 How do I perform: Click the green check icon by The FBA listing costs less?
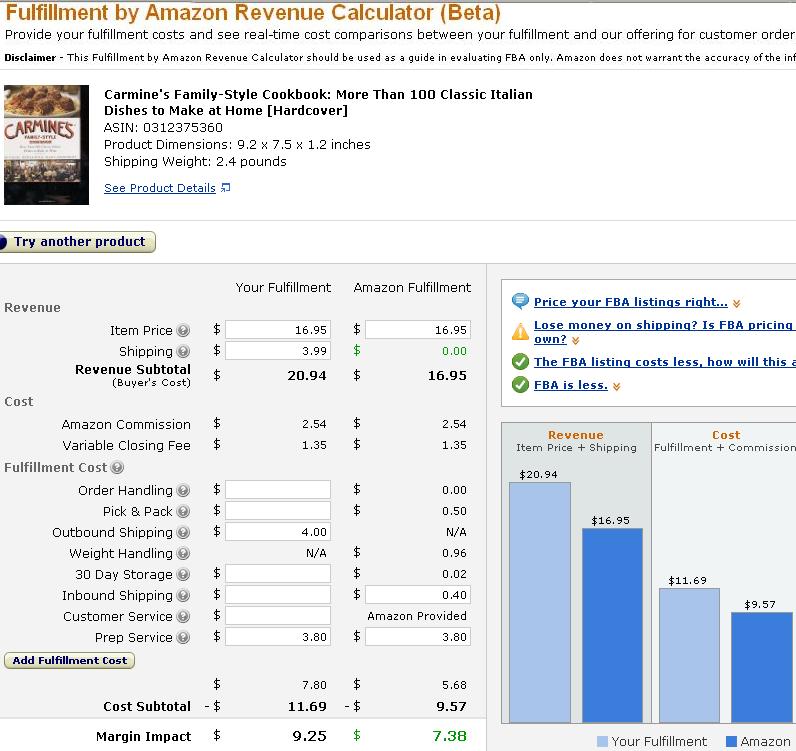point(520,362)
